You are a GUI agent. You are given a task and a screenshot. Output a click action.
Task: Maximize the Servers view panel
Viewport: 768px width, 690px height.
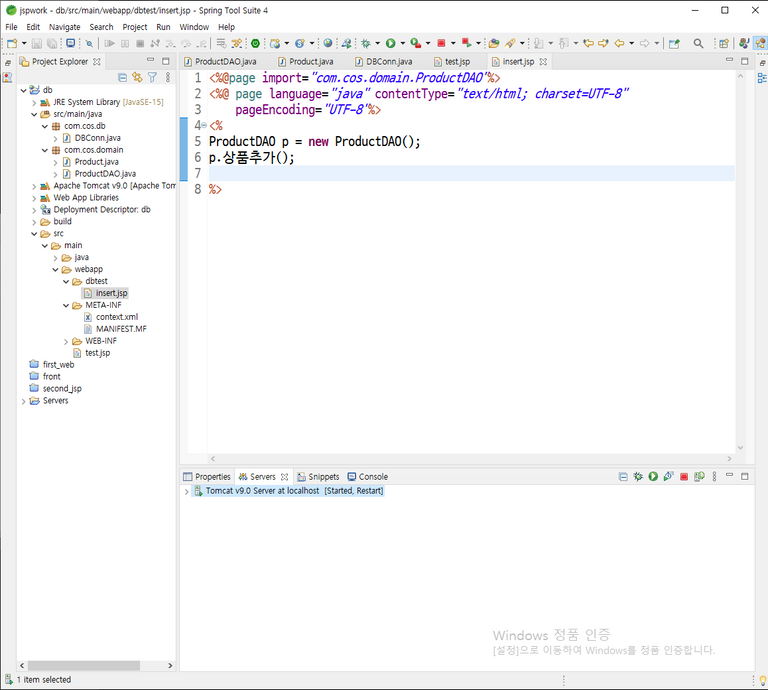744,476
